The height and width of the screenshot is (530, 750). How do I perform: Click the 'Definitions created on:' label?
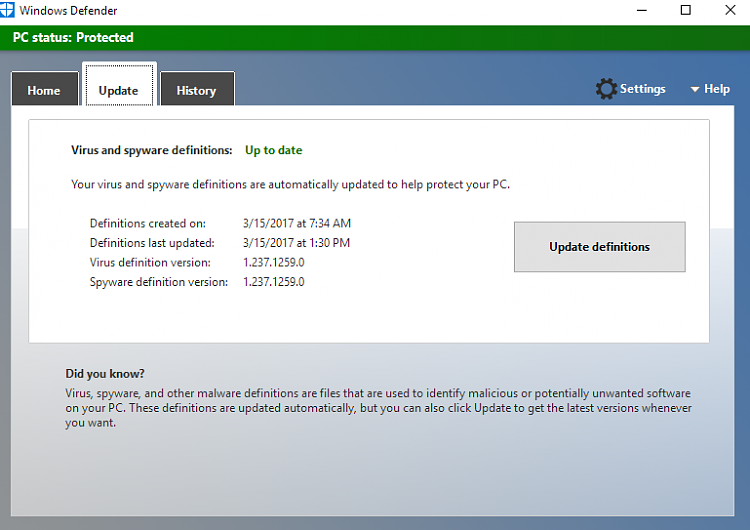point(148,223)
